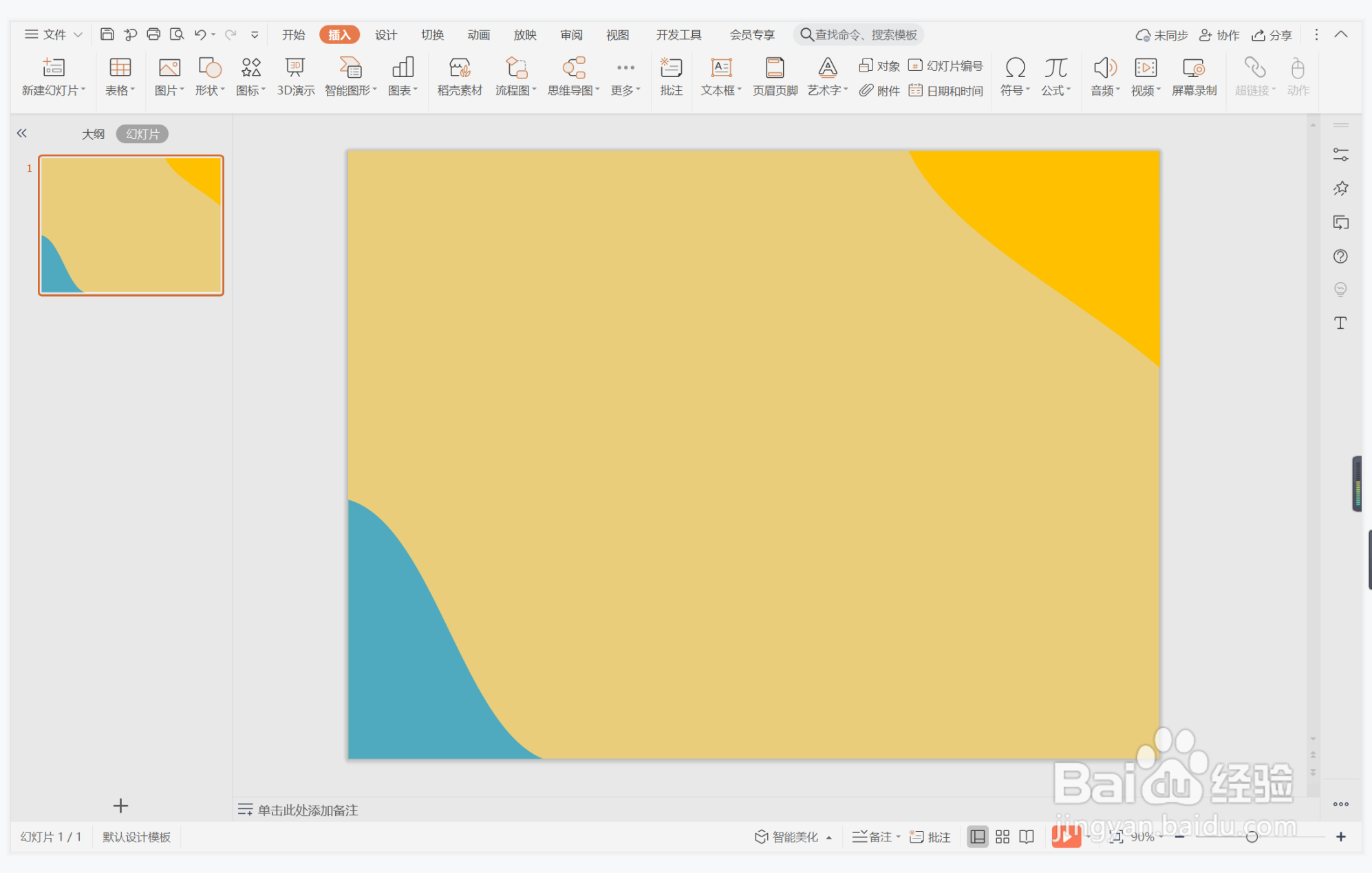1372x873 pixels.
Task: Select slide 1 thumbnail
Action: 131,225
